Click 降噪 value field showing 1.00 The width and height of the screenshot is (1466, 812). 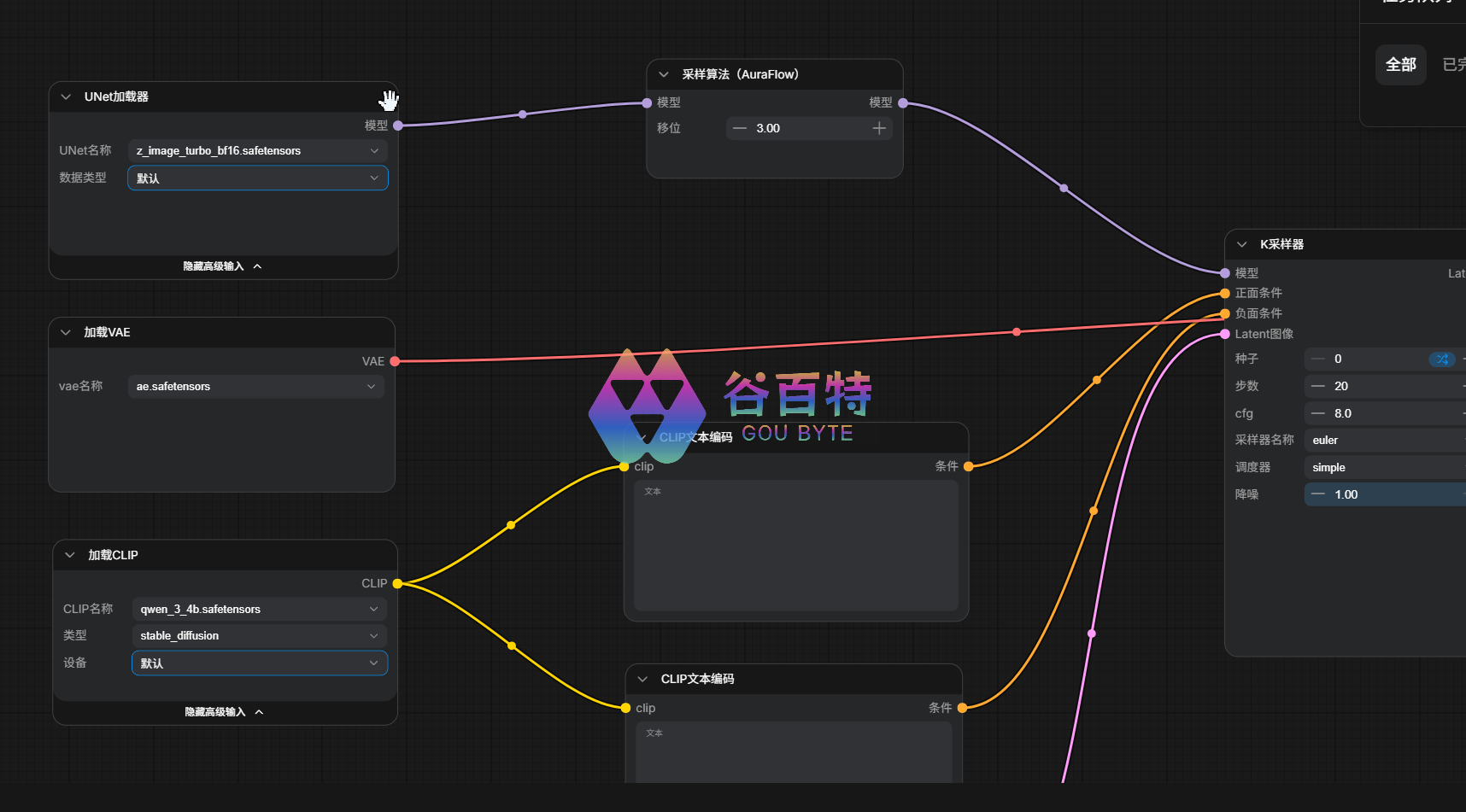click(x=1385, y=494)
